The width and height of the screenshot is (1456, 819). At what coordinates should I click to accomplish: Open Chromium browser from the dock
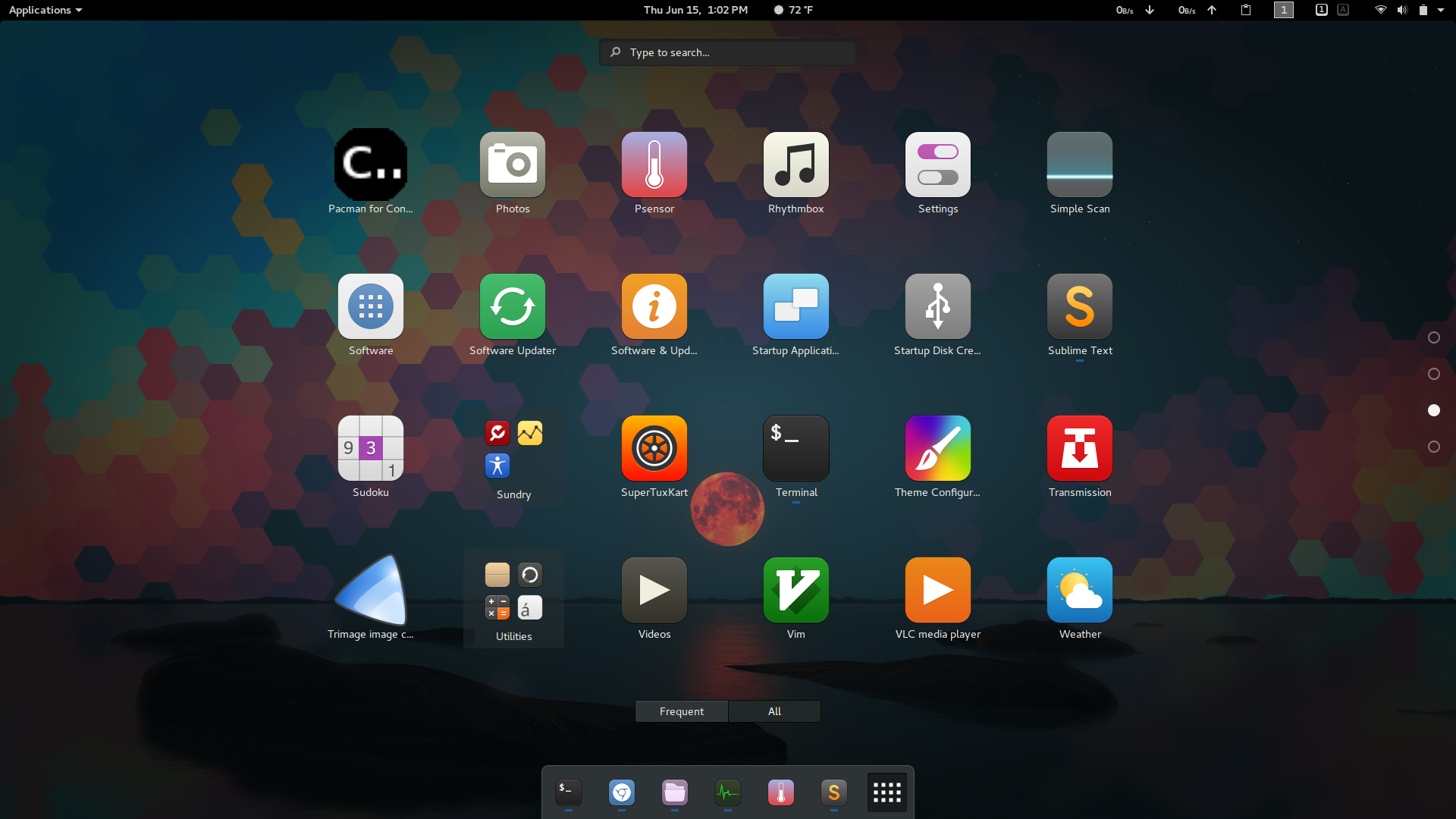tap(622, 792)
